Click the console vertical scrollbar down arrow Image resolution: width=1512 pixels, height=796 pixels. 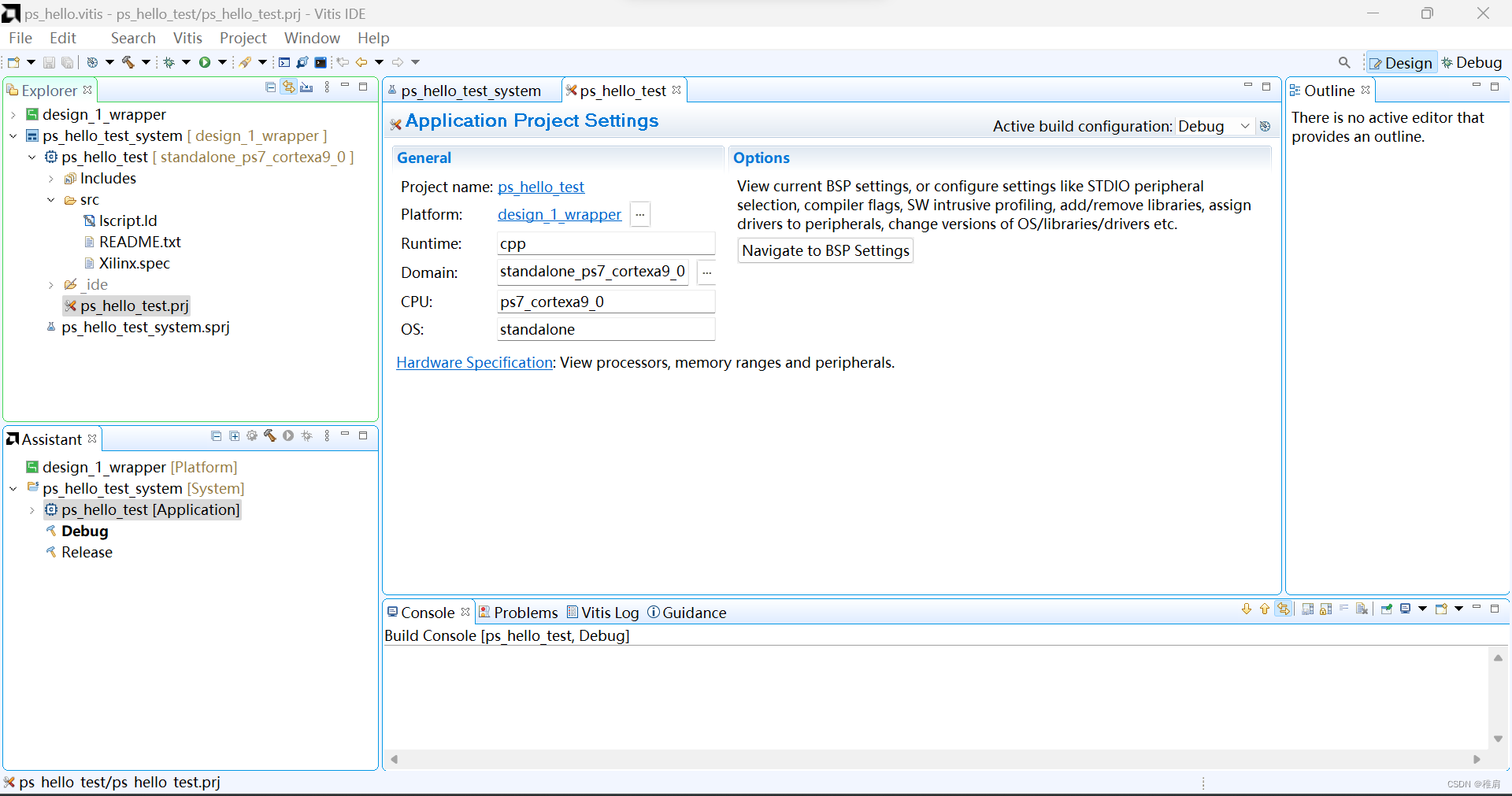point(1498,739)
